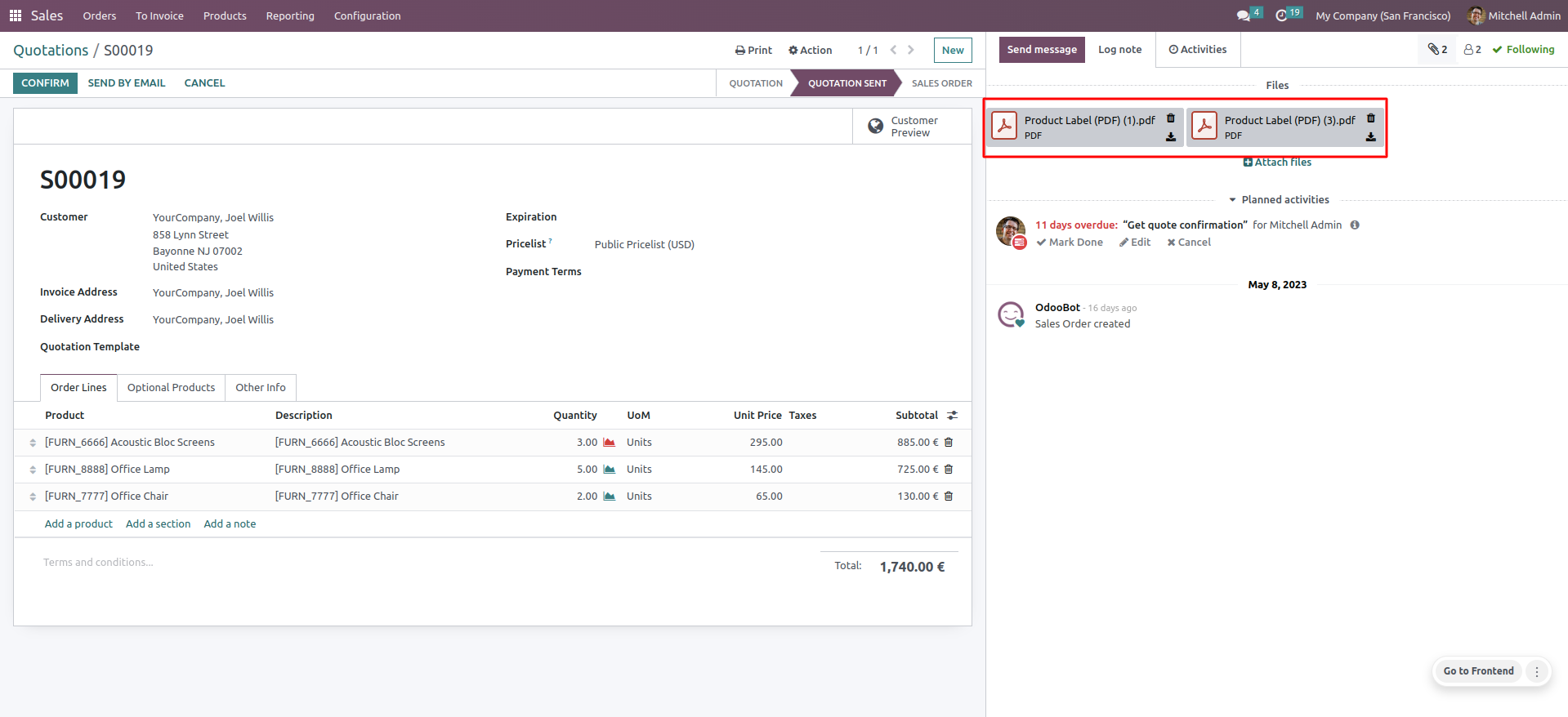Download Product Label (PDF) (3).pdf file
The height and width of the screenshot is (717, 1568).
pos(1370,137)
